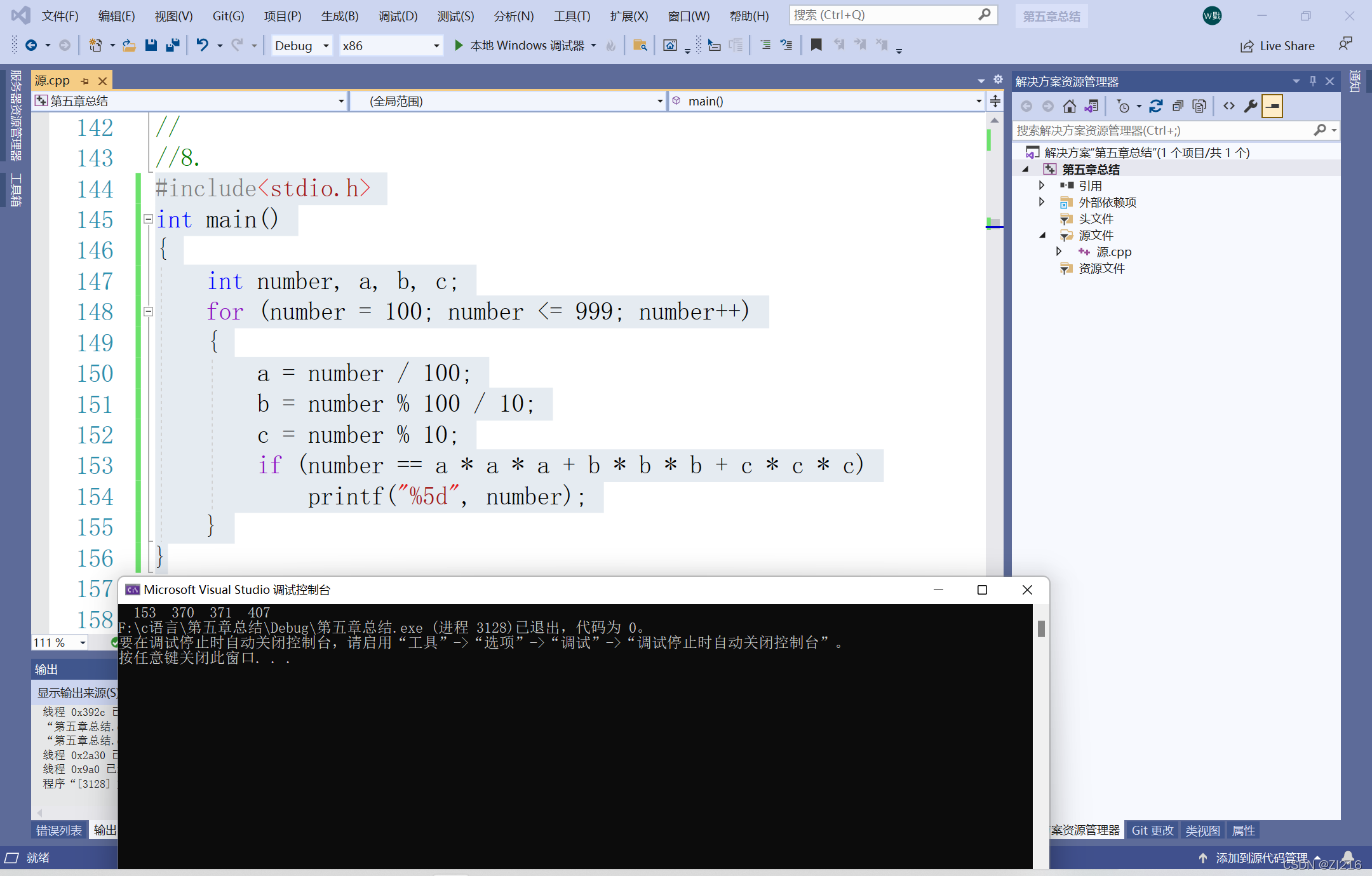Expand the 引用 node in Solution Explorer
This screenshot has height=876, width=1372.
click(1042, 185)
